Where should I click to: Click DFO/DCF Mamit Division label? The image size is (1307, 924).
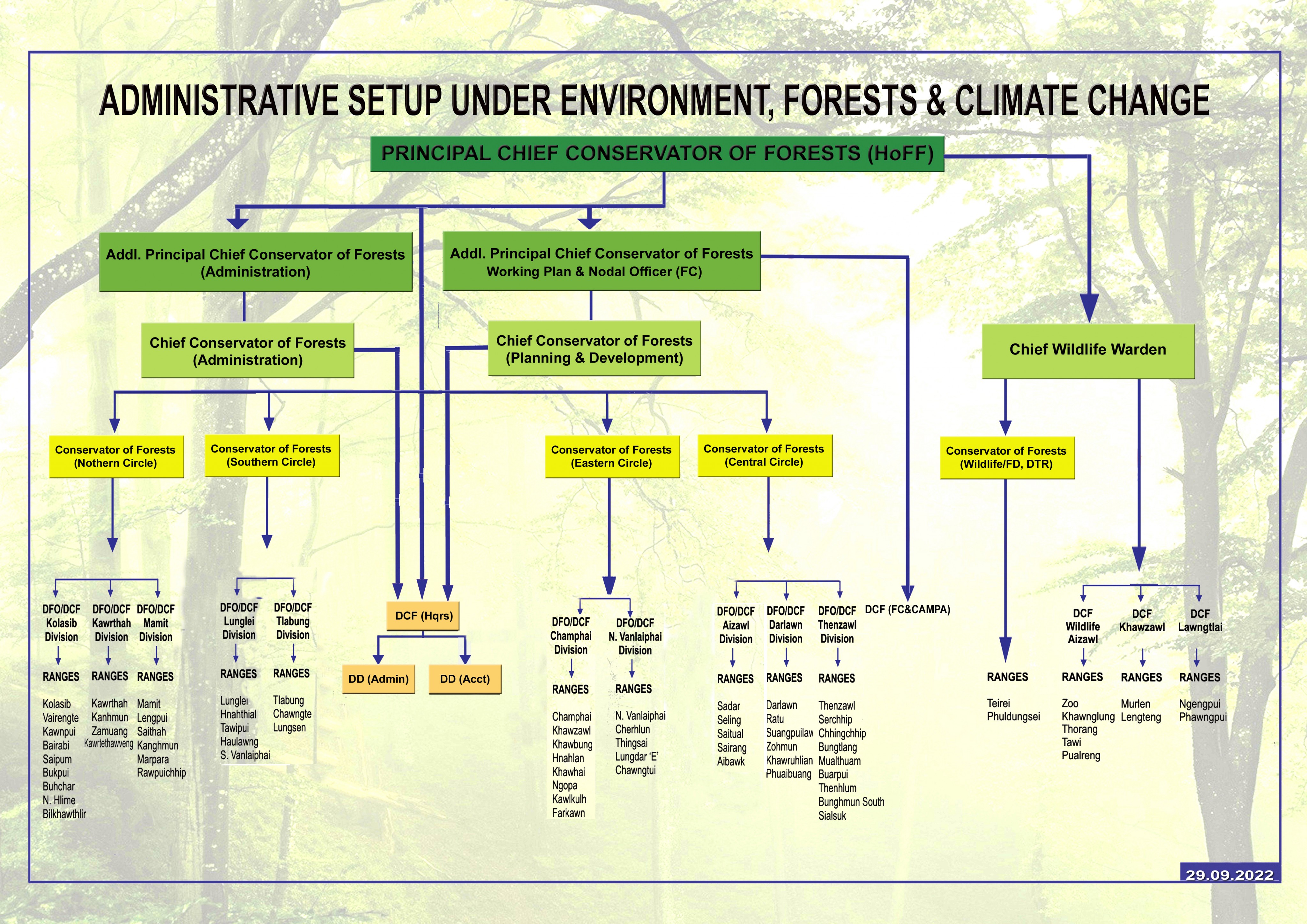pyautogui.click(x=155, y=623)
